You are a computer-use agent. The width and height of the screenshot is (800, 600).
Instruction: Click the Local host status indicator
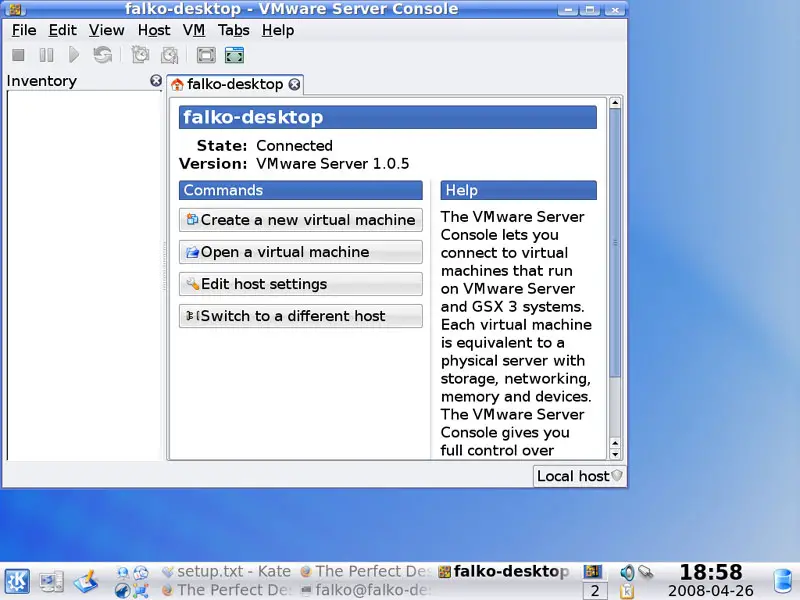[x=580, y=476]
